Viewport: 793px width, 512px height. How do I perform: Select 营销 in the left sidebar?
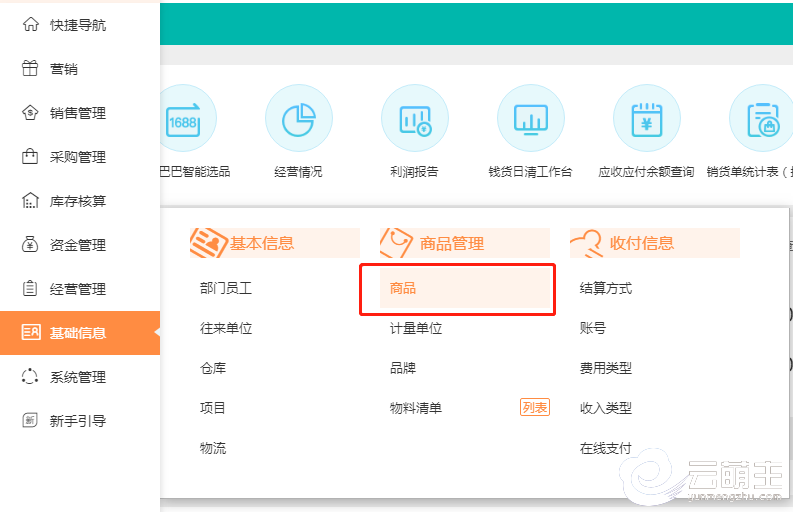(x=63, y=69)
